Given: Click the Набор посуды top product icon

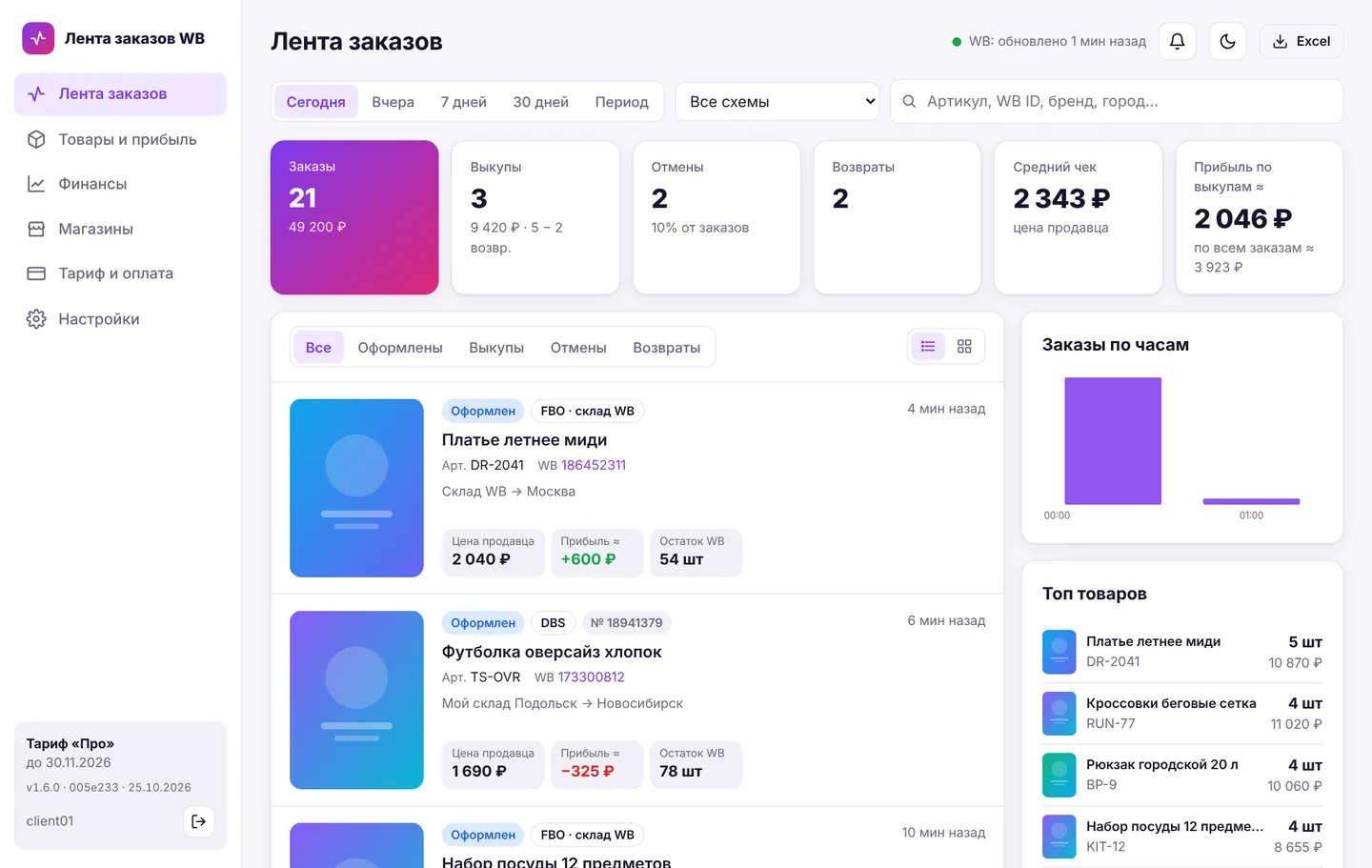Looking at the screenshot, I should pyautogui.click(x=1059, y=837).
